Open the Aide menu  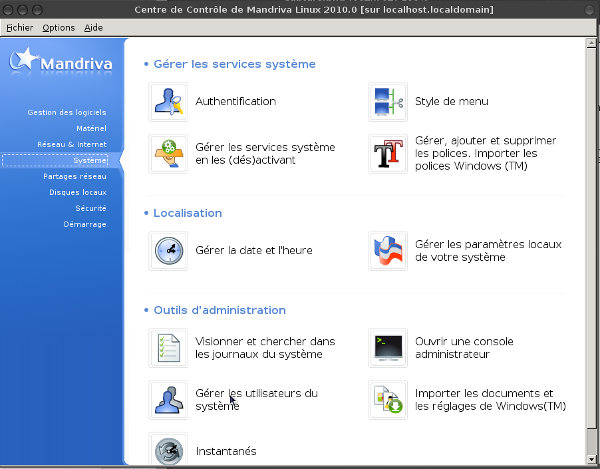pyautogui.click(x=93, y=28)
